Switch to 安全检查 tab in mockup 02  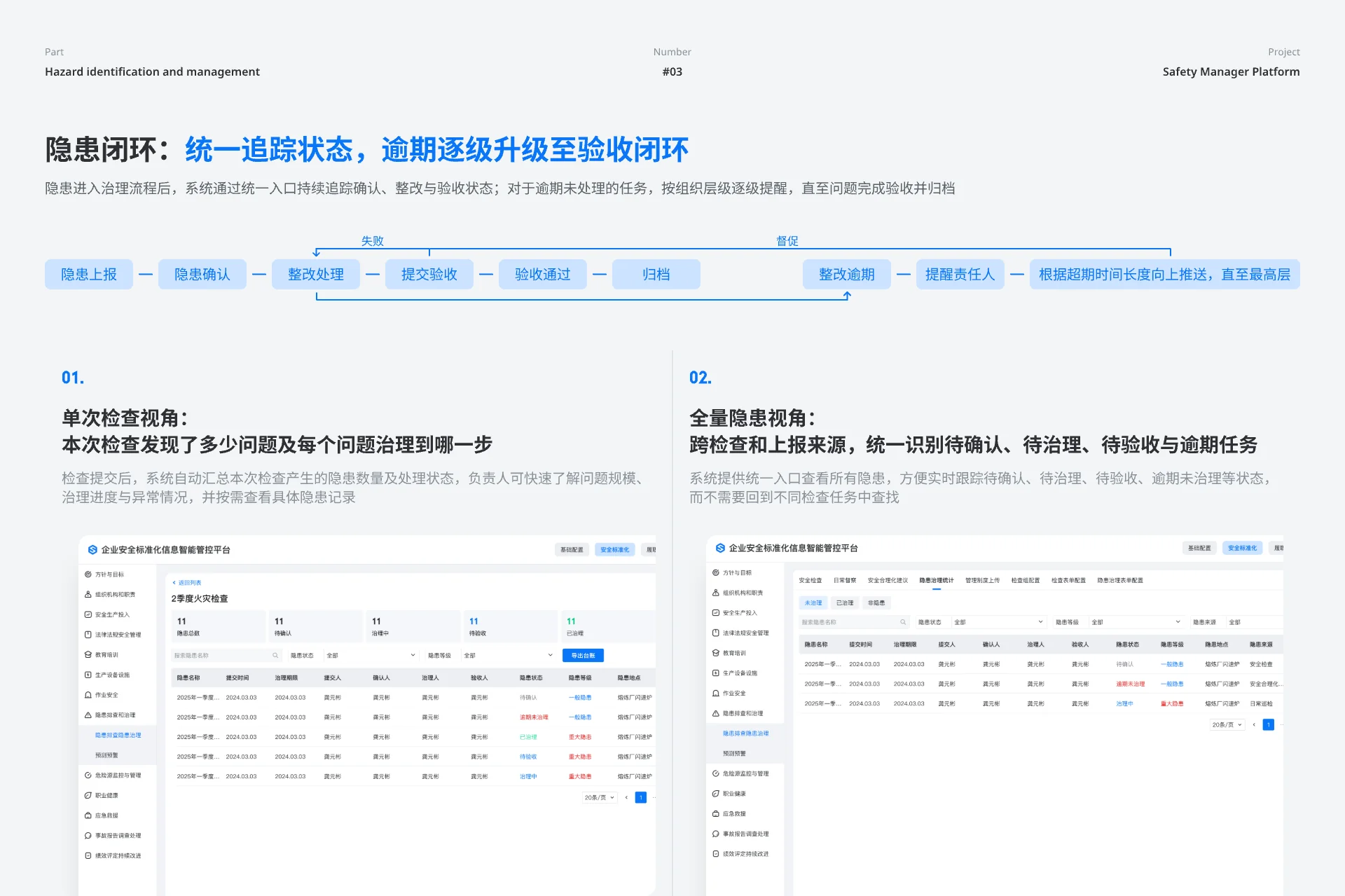tap(811, 580)
